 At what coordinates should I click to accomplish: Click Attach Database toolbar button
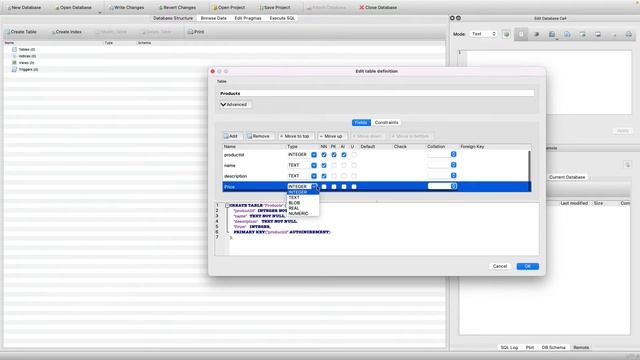coord(326,7)
